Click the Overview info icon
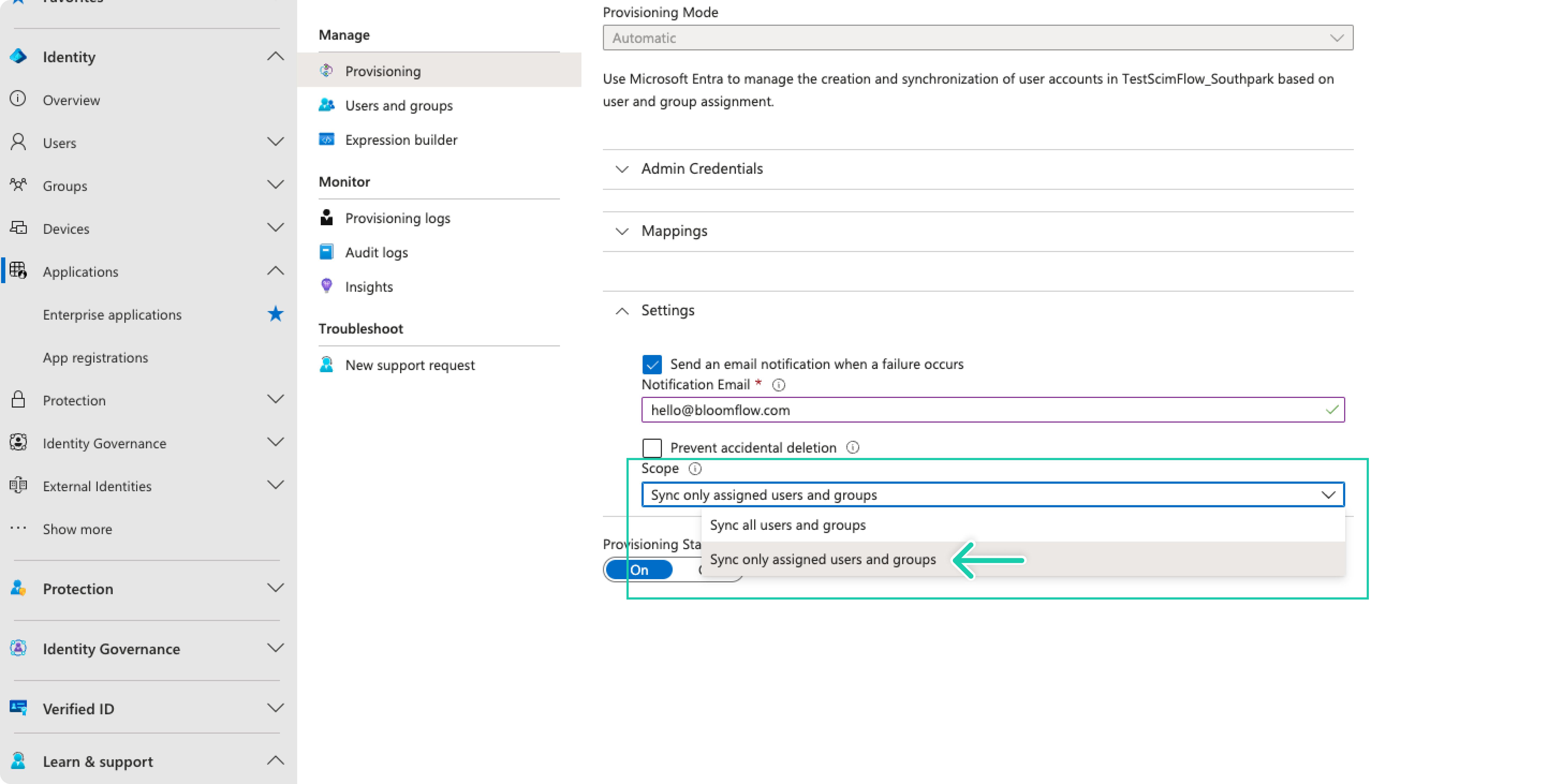Viewport: 1548px width, 784px height. (18, 98)
